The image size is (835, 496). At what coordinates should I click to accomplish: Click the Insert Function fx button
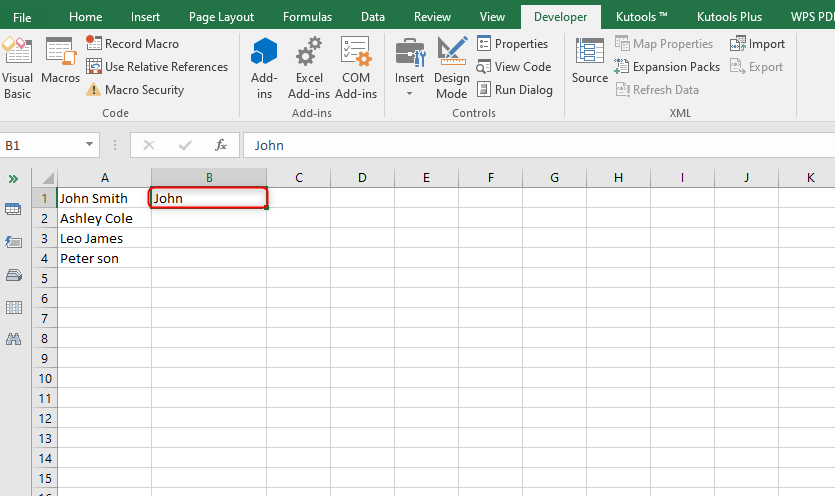[x=220, y=145]
